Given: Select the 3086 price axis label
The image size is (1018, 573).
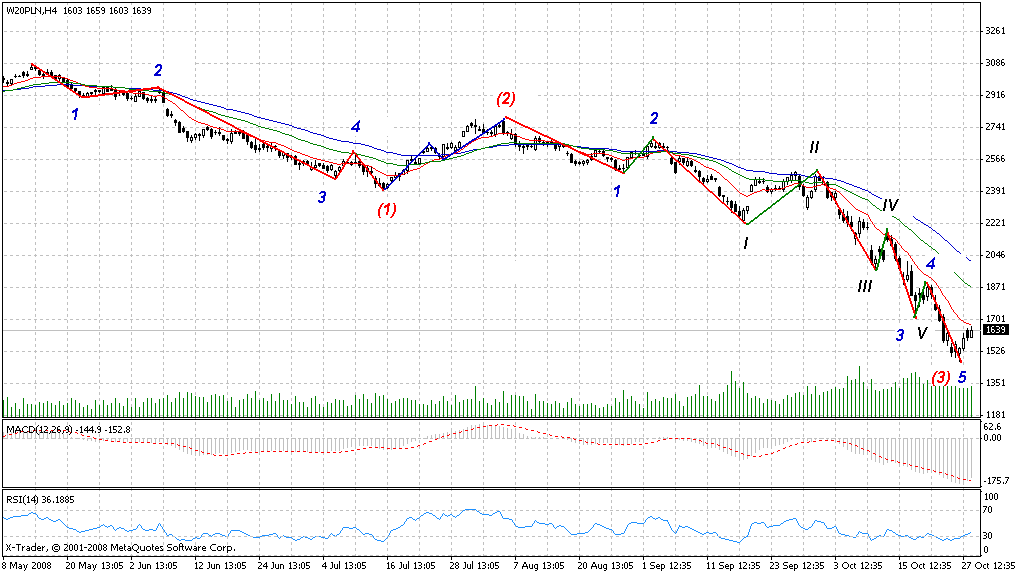Looking at the screenshot, I should coord(995,63).
